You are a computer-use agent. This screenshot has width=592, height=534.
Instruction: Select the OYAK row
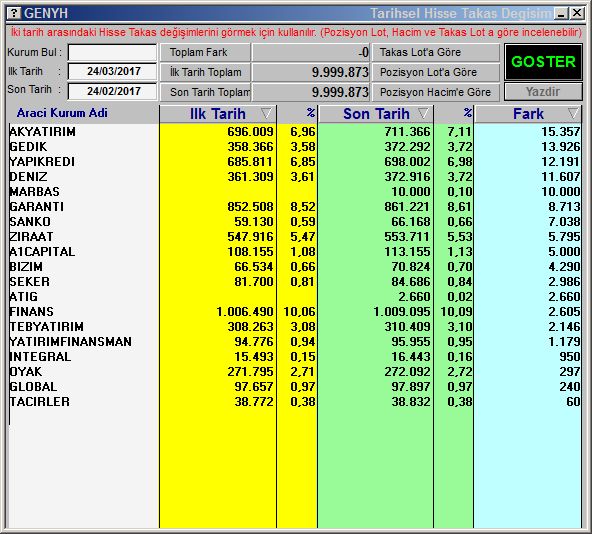point(295,371)
